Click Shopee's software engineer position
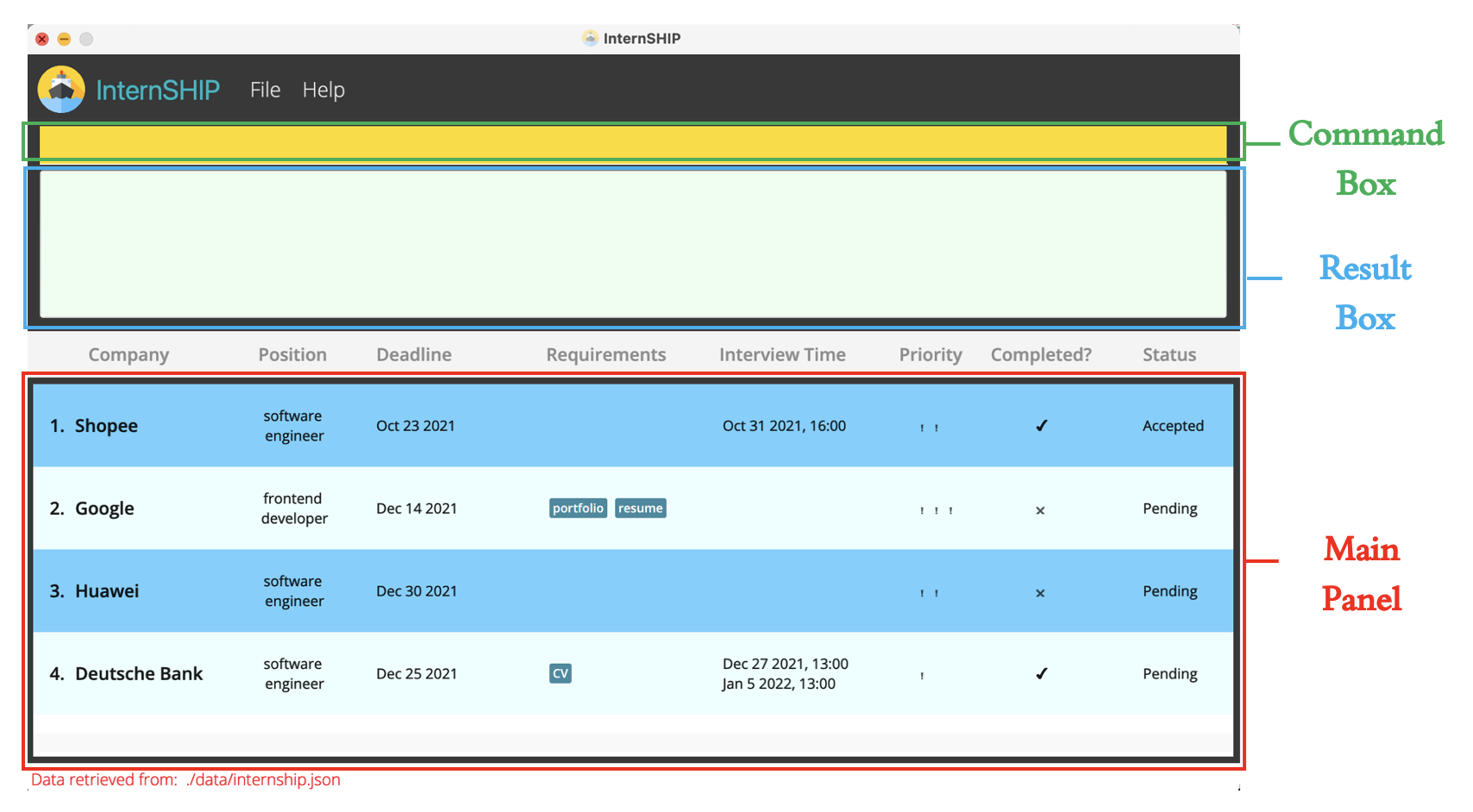 point(294,426)
